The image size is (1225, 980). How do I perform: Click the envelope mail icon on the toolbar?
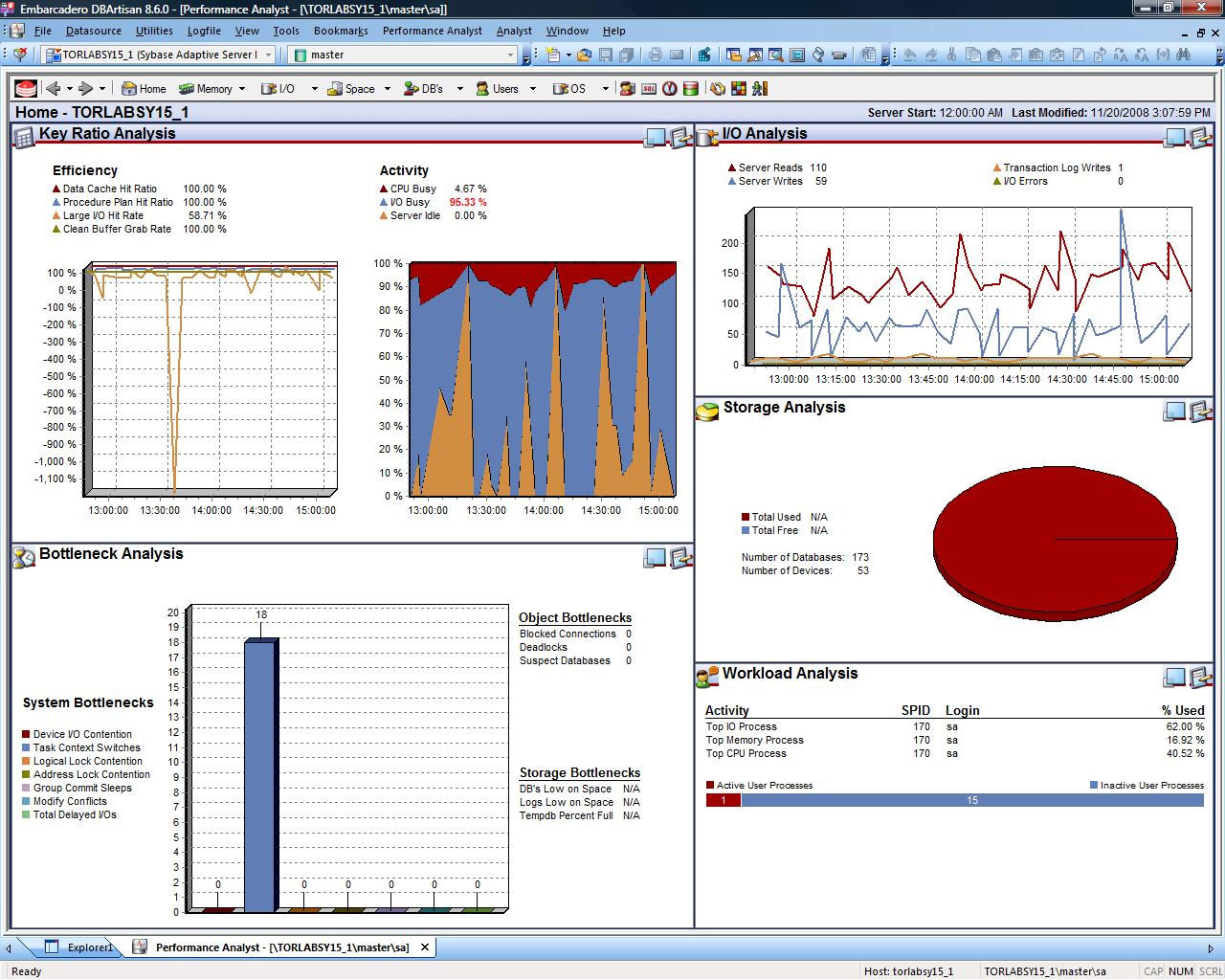pos(677,55)
